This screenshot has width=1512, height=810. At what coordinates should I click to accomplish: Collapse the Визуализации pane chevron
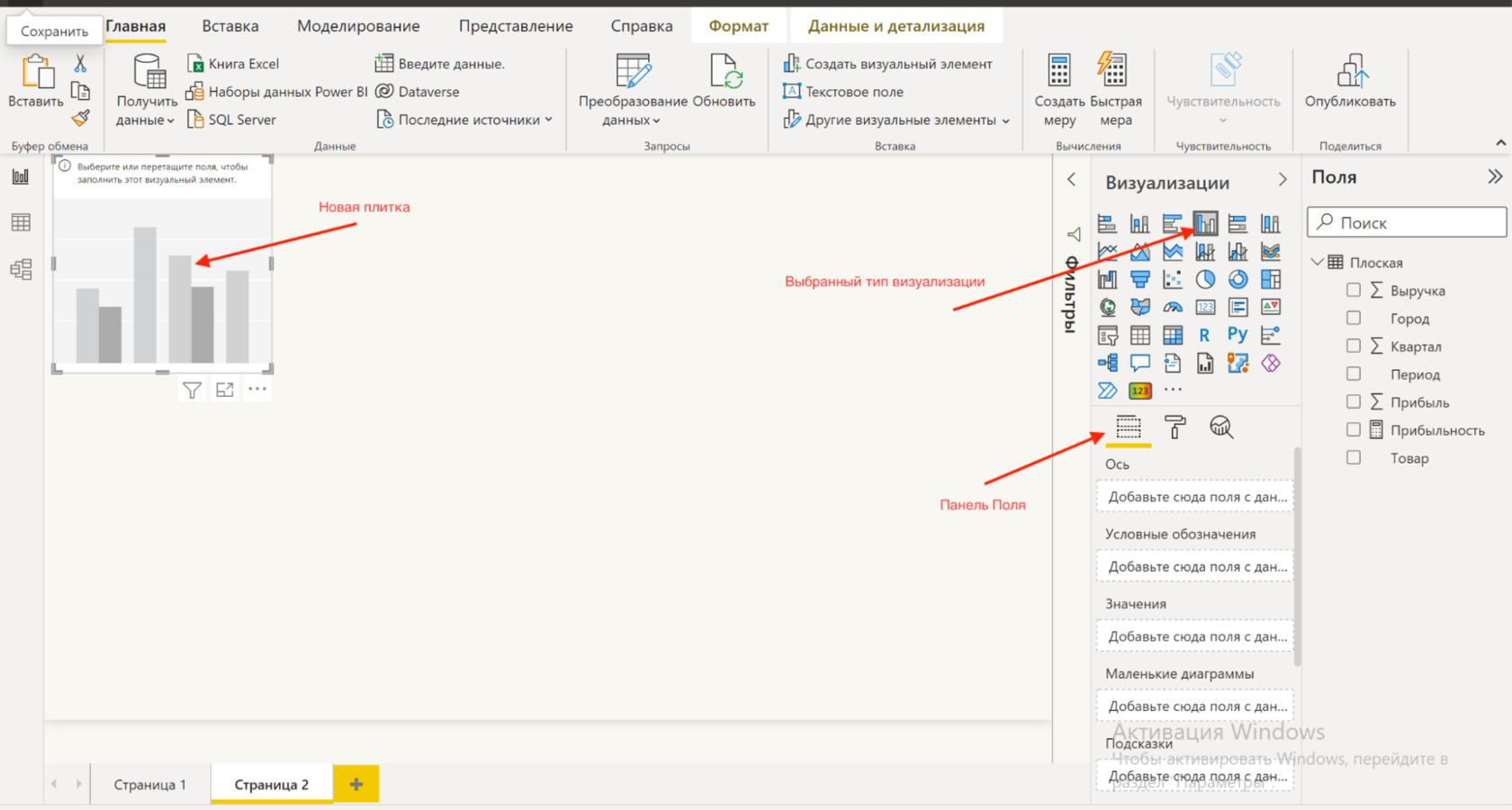click(x=1282, y=180)
